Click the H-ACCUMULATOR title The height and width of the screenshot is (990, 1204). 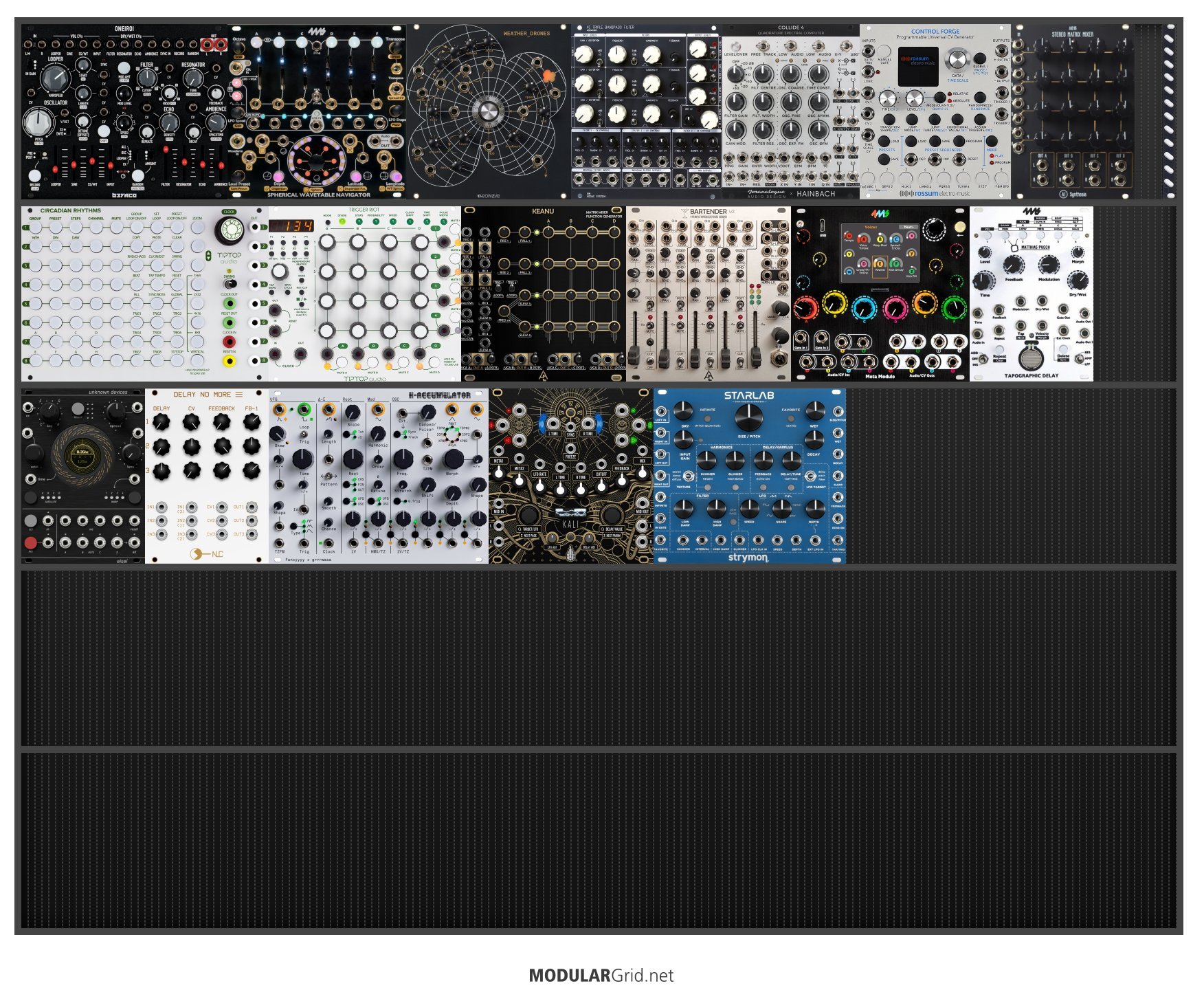click(x=439, y=395)
